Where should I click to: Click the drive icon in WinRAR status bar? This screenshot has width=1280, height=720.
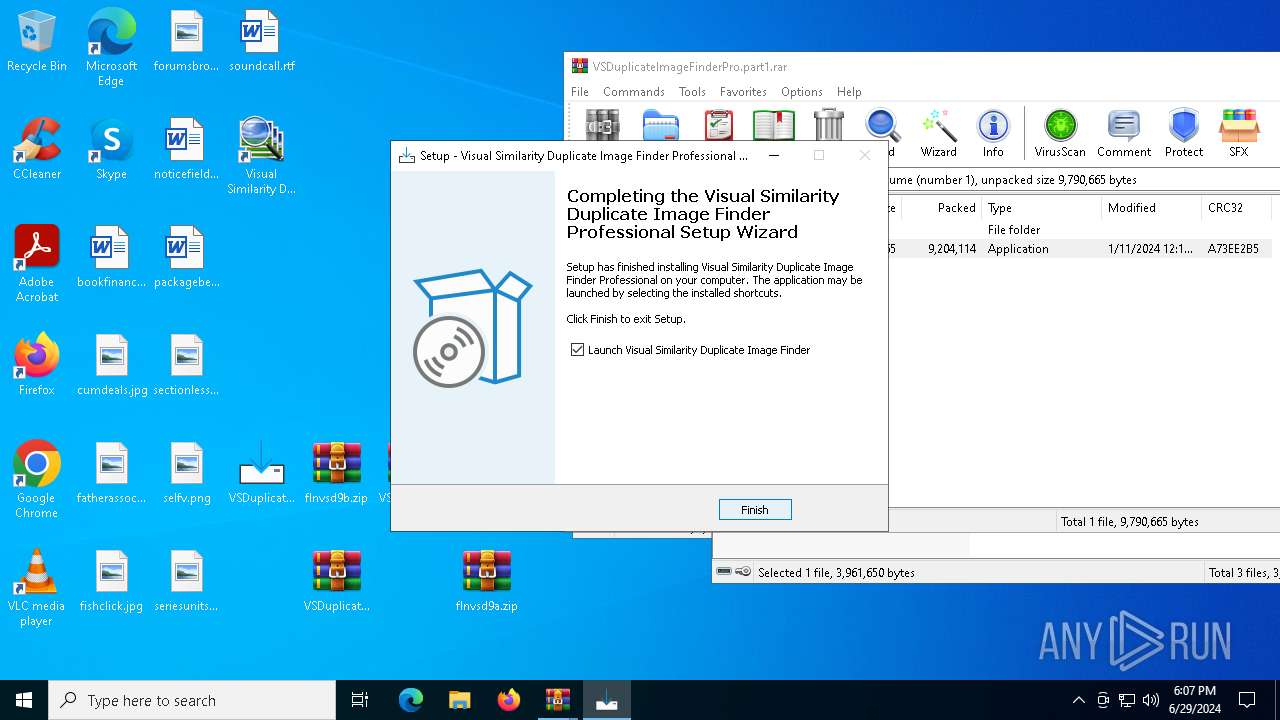pyautogui.click(x=724, y=572)
